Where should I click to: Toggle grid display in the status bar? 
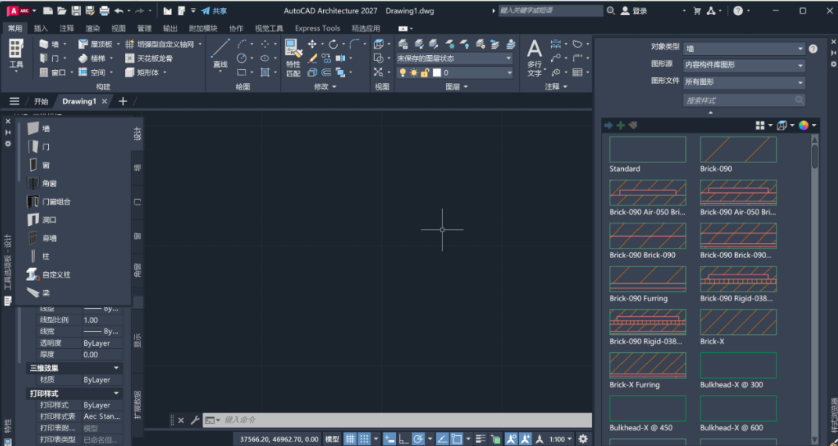(x=351, y=439)
